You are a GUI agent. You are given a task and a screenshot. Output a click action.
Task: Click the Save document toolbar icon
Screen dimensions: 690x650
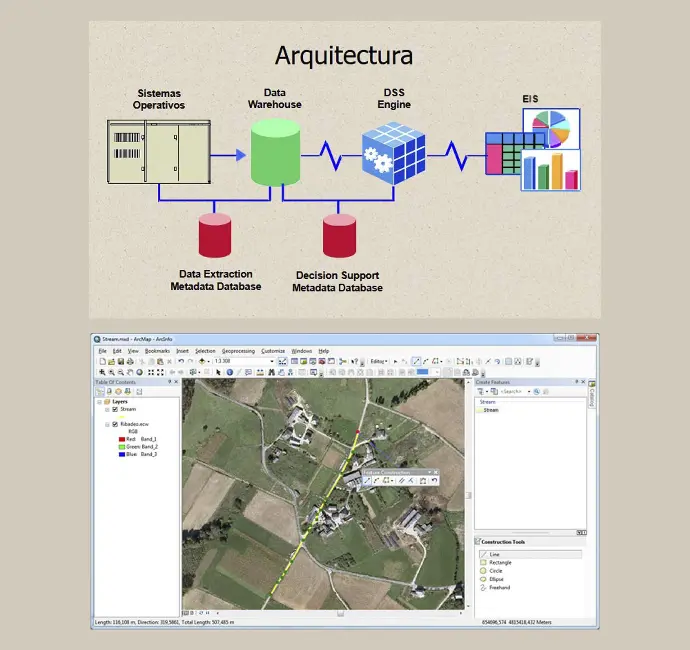pos(119,361)
